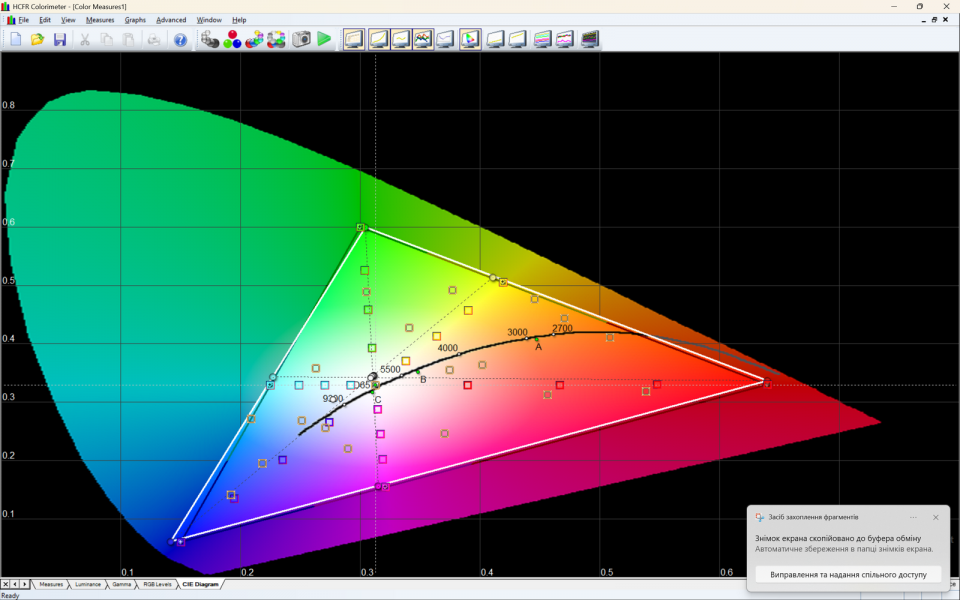The image size is (960, 600).
Task: Close the Snipping Tool notification
Action: [x=935, y=517]
